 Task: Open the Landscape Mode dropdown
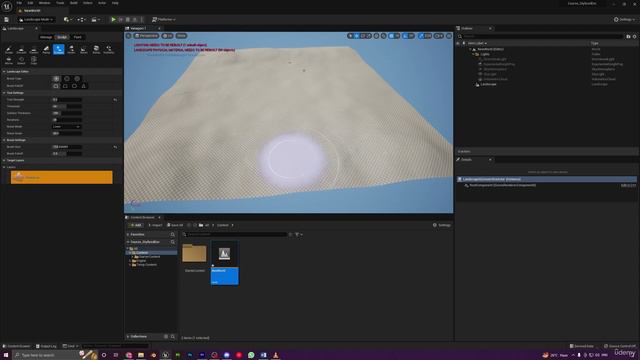(36, 19)
